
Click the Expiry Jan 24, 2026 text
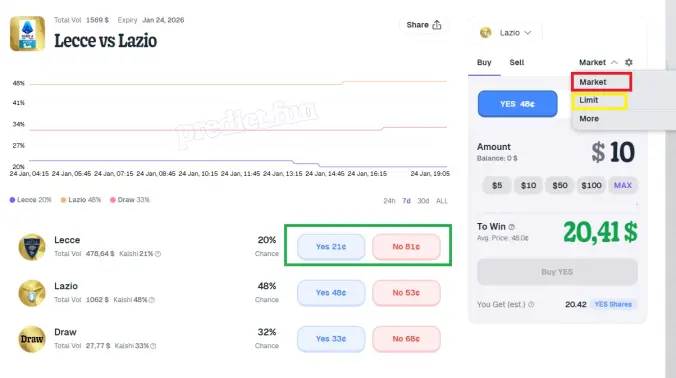(151, 20)
